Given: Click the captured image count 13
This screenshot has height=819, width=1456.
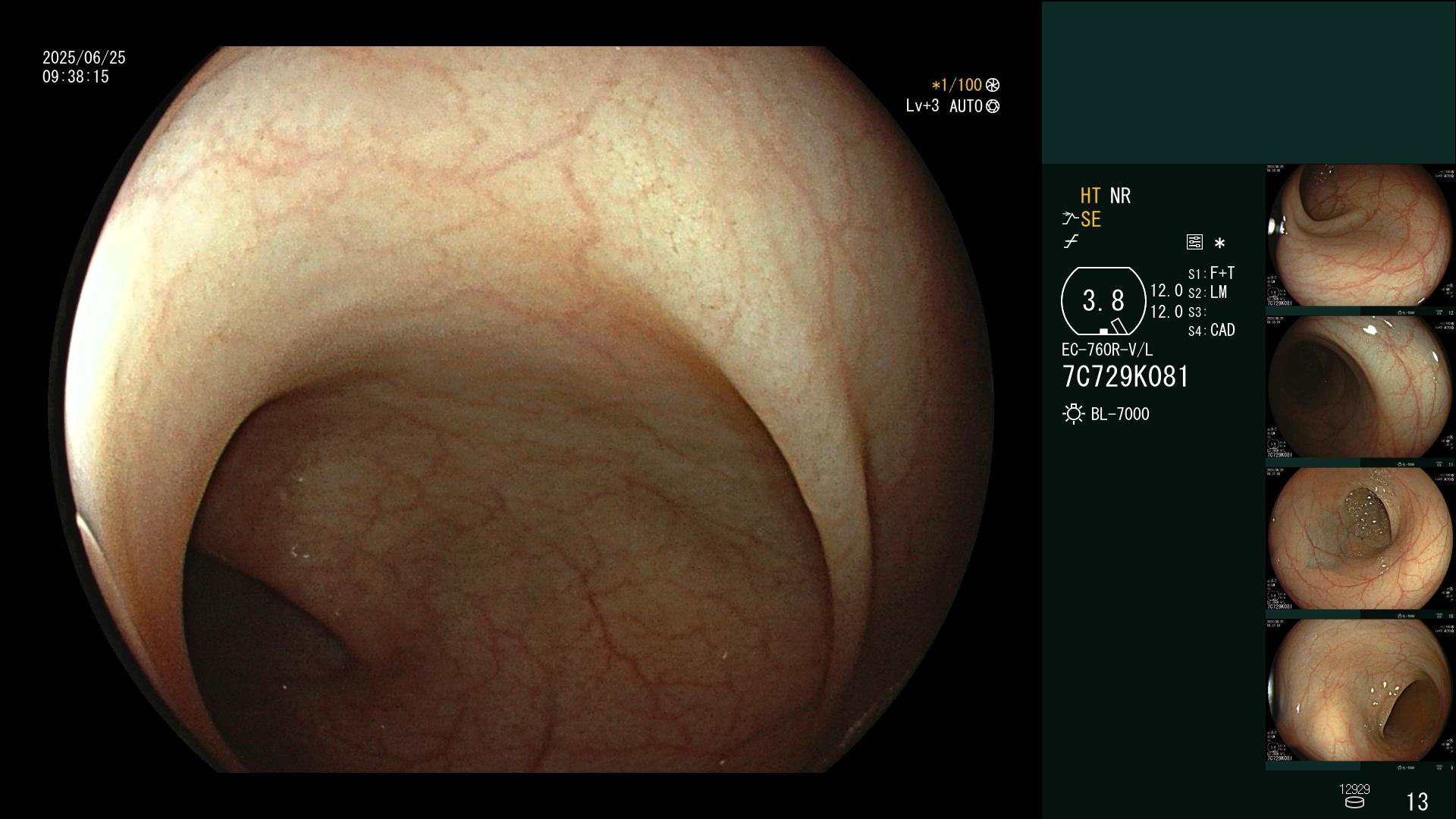Looking at the screenshot, I should pyautogui.click(x=1417, y=802).
